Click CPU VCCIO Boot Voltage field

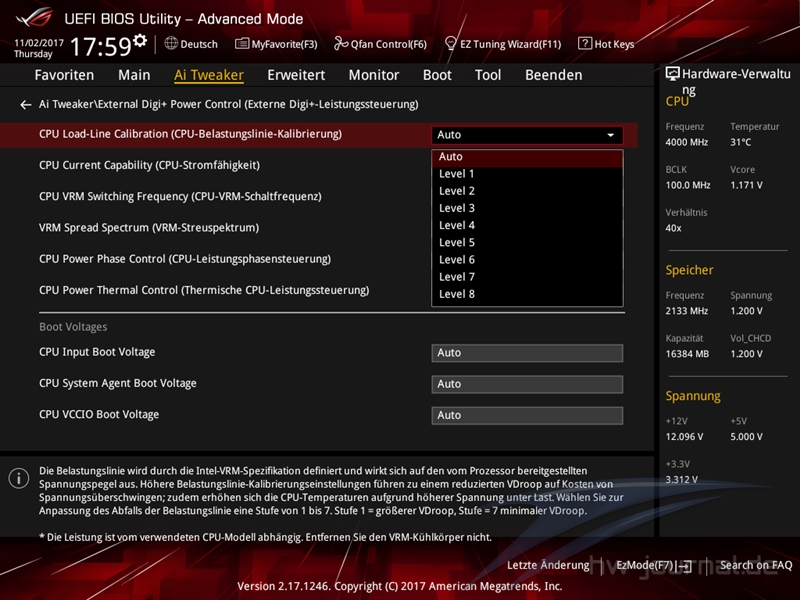[527, 415]
